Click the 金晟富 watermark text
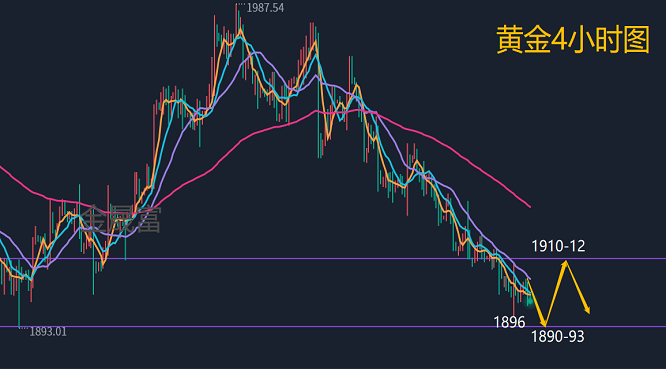666x369 pixels. tap(122, 219)
